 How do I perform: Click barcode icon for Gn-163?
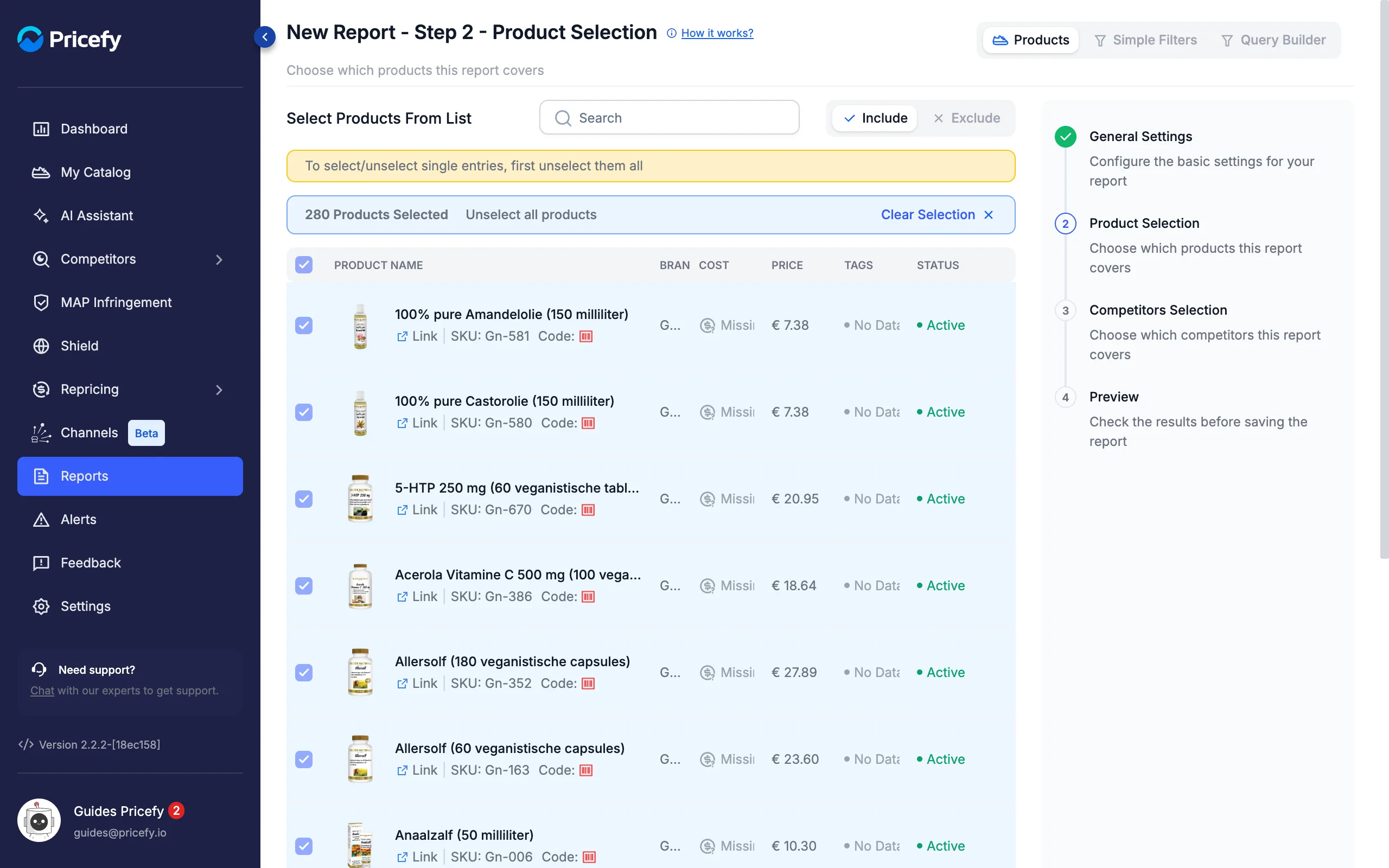[x=586, y=770]
